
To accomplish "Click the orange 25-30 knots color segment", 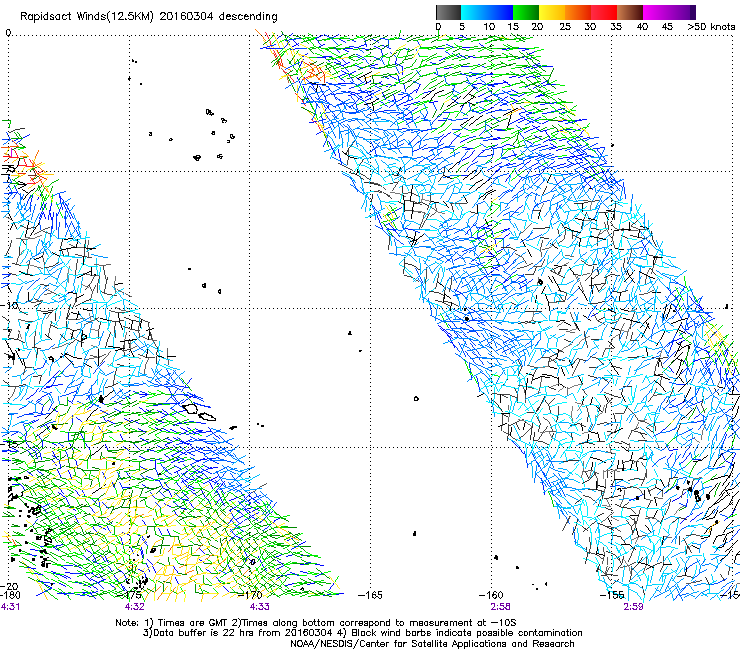I will 578,12.
